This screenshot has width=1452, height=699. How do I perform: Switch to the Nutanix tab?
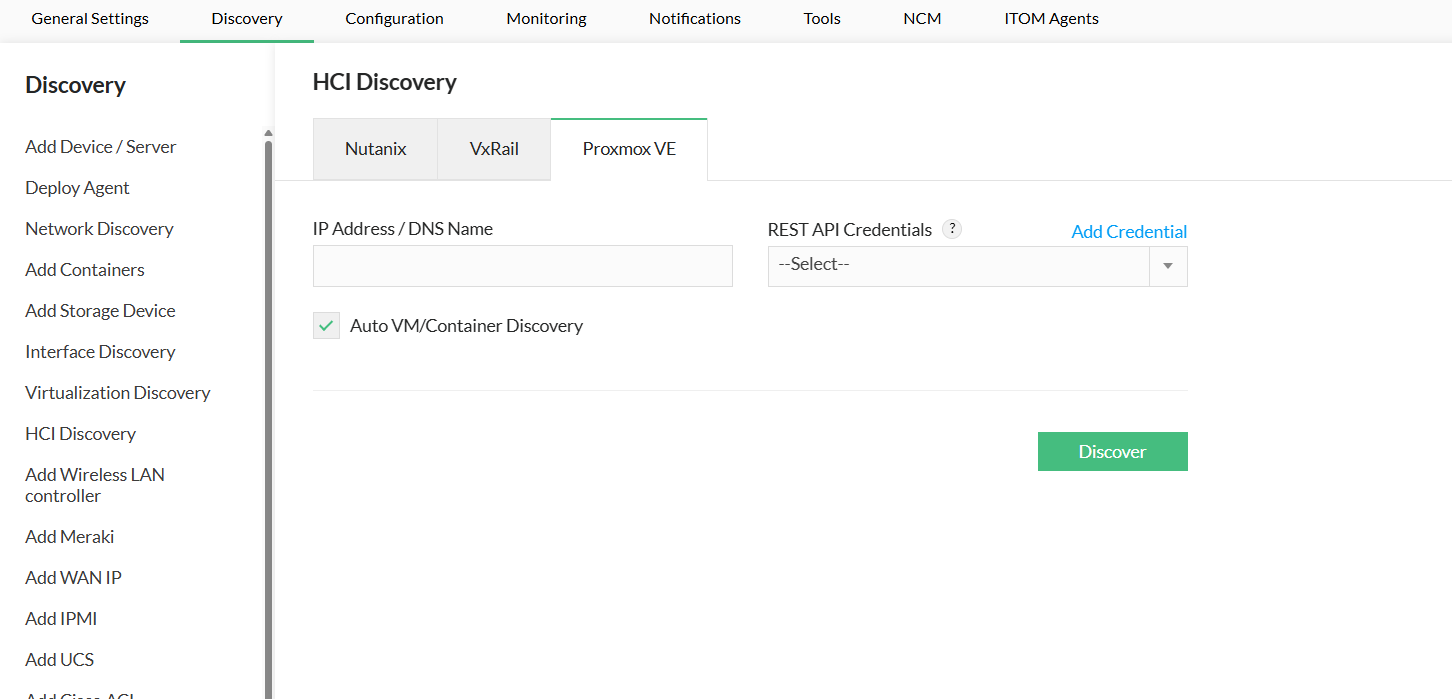coord(375,149)
